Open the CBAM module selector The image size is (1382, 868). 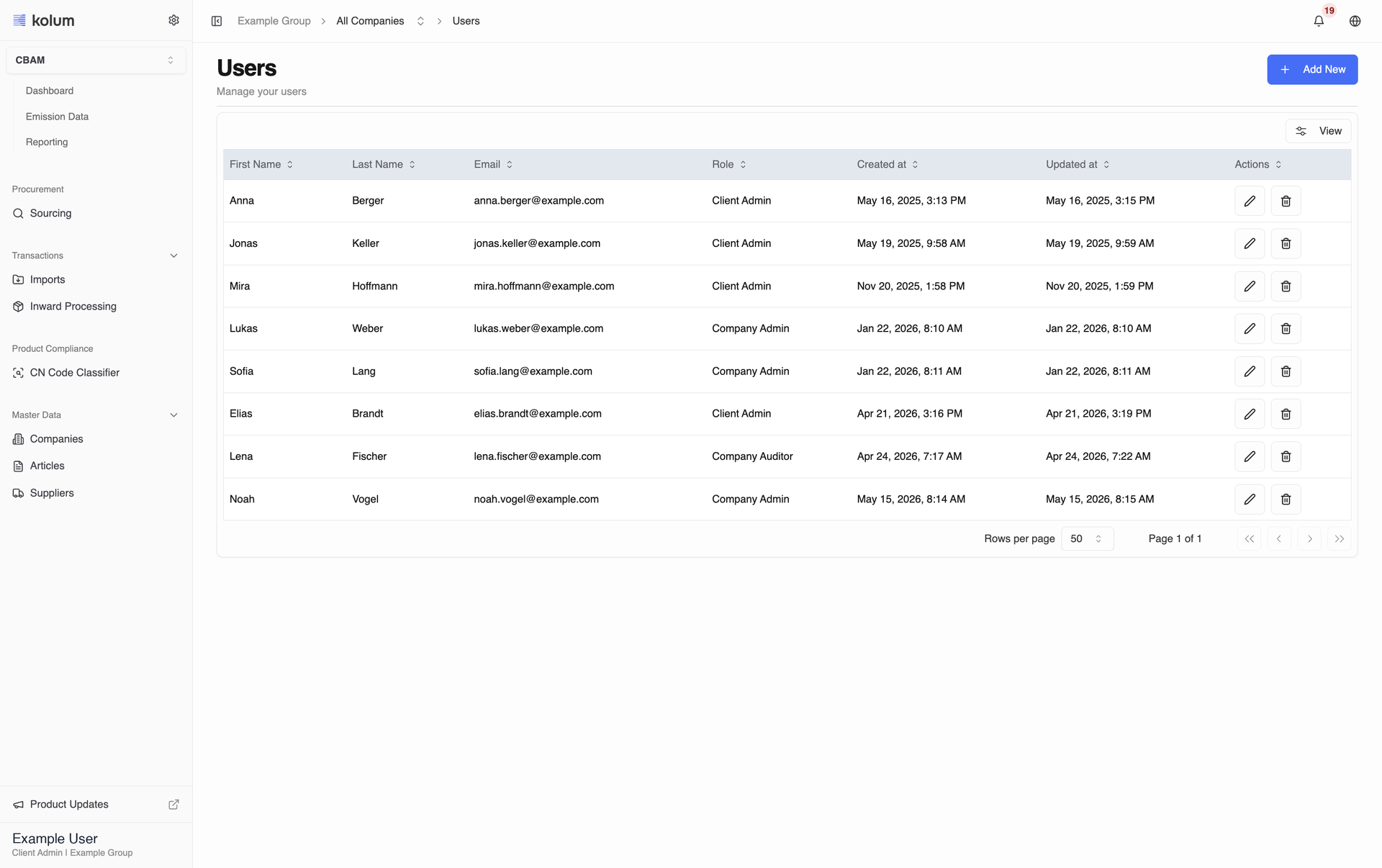tap(96, 60)
